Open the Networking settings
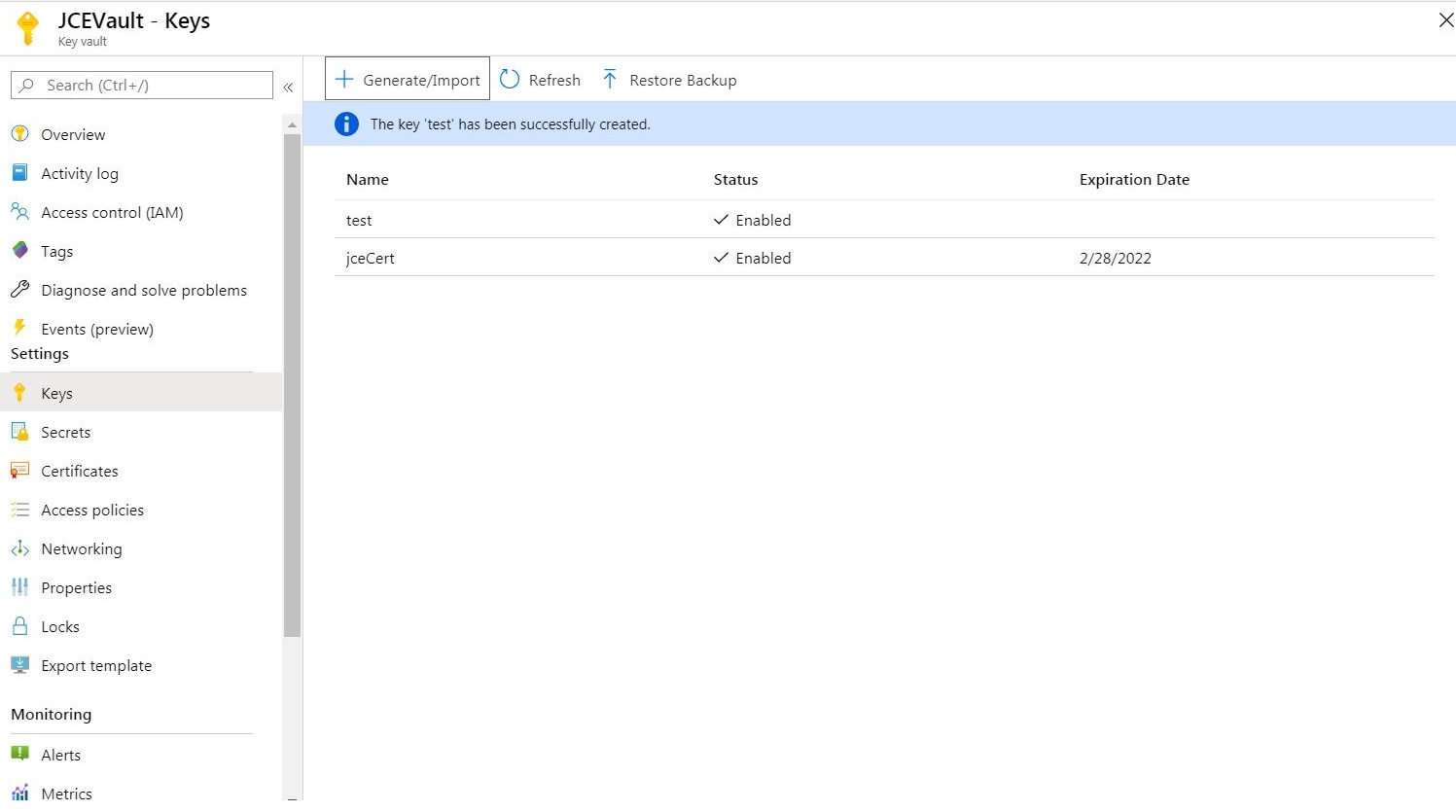 click(82, 548)
